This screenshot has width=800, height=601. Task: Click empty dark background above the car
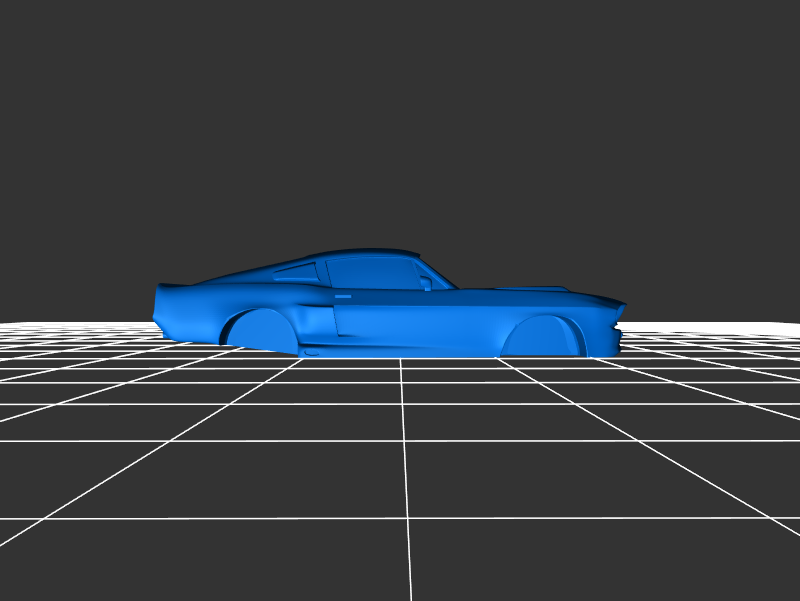tap(400, 120)
